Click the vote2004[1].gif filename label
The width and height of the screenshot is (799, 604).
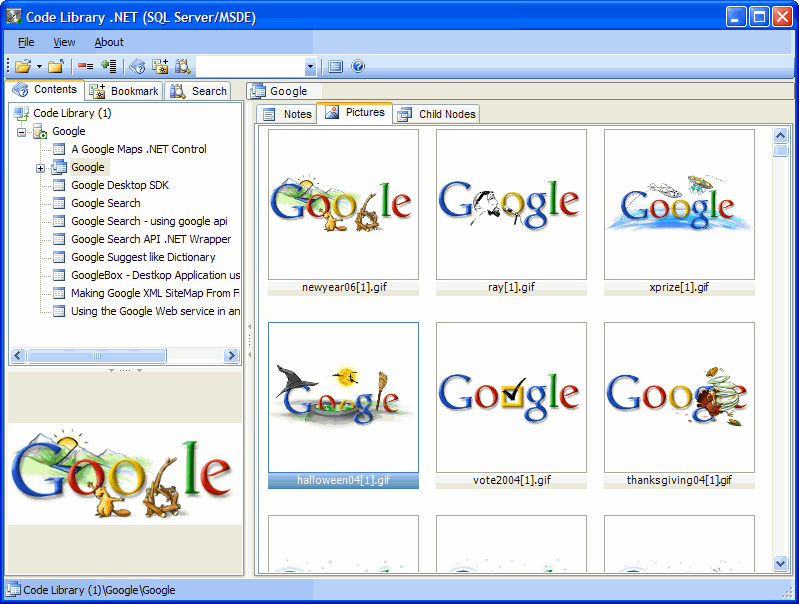tap(512, 480)
